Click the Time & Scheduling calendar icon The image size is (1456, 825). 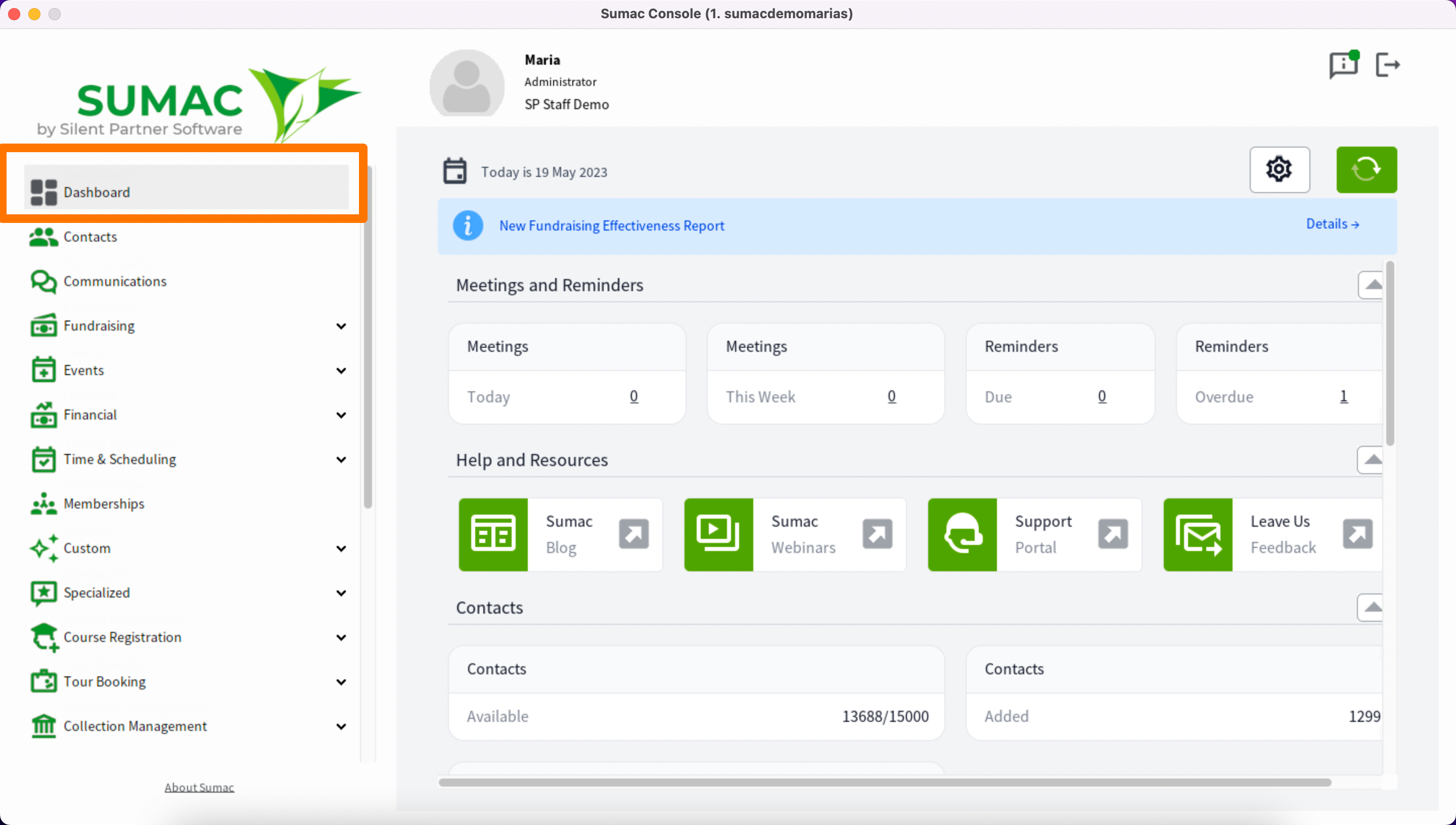coord(43,460)
